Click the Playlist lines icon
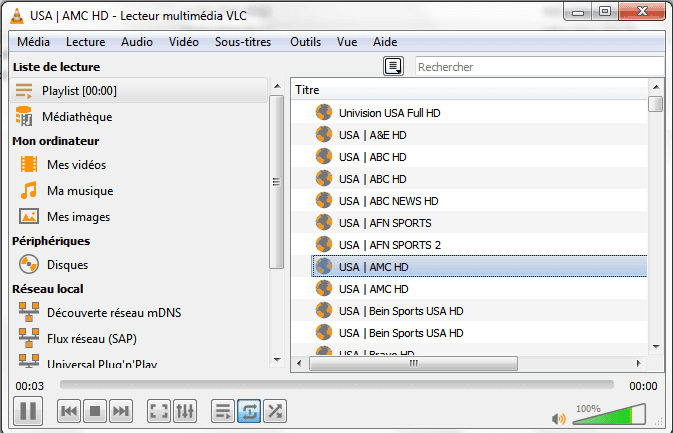The height and width of the screenshot is (433, 673). point(24,91)
